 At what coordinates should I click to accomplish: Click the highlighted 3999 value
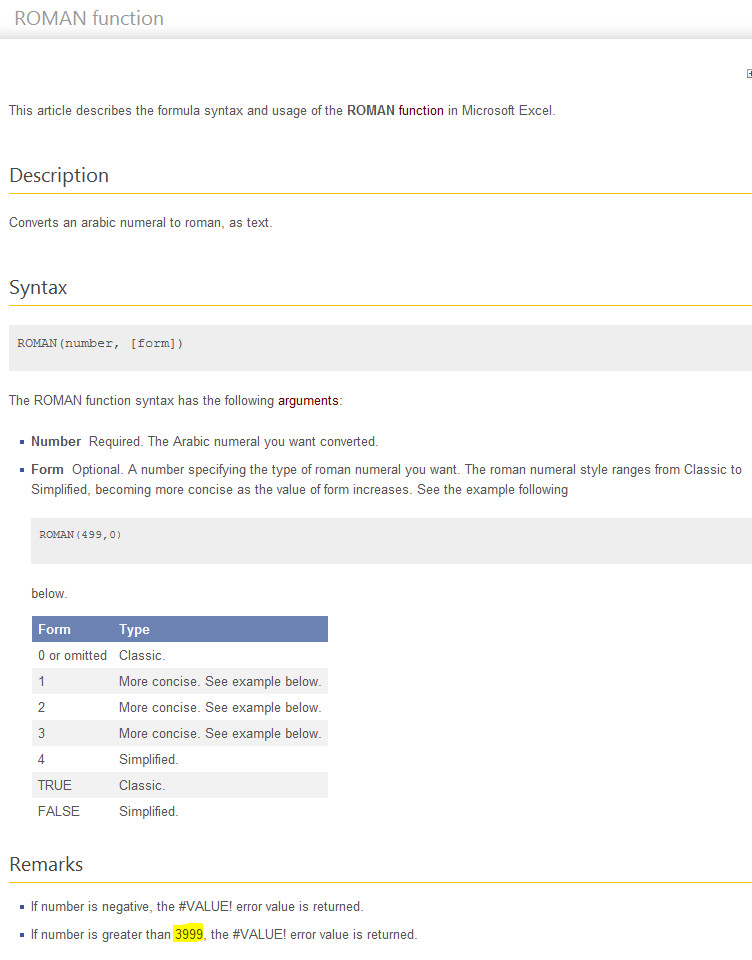tap(188, 935)
